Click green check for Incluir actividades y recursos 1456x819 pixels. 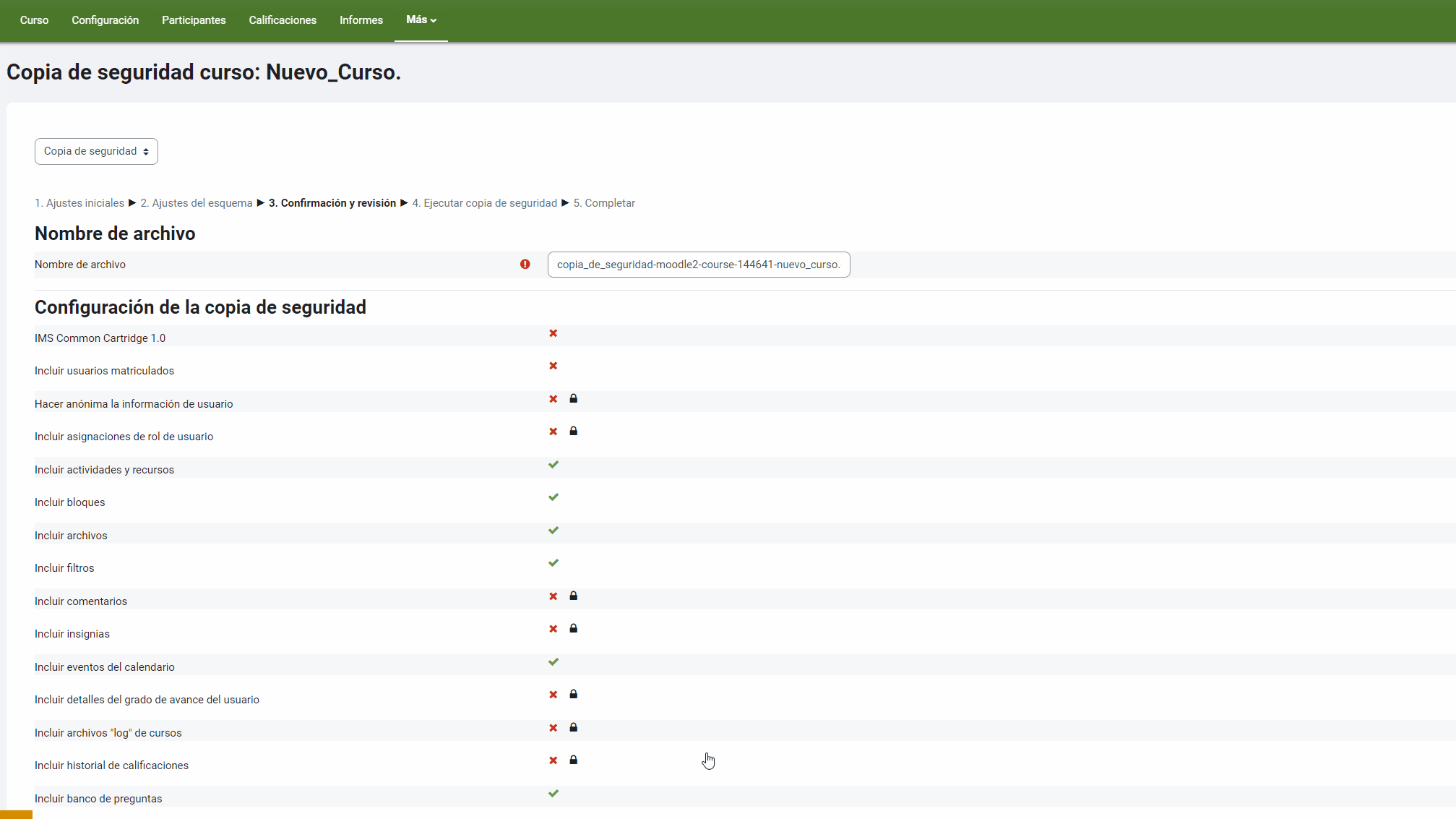click(x=553, y=465)
